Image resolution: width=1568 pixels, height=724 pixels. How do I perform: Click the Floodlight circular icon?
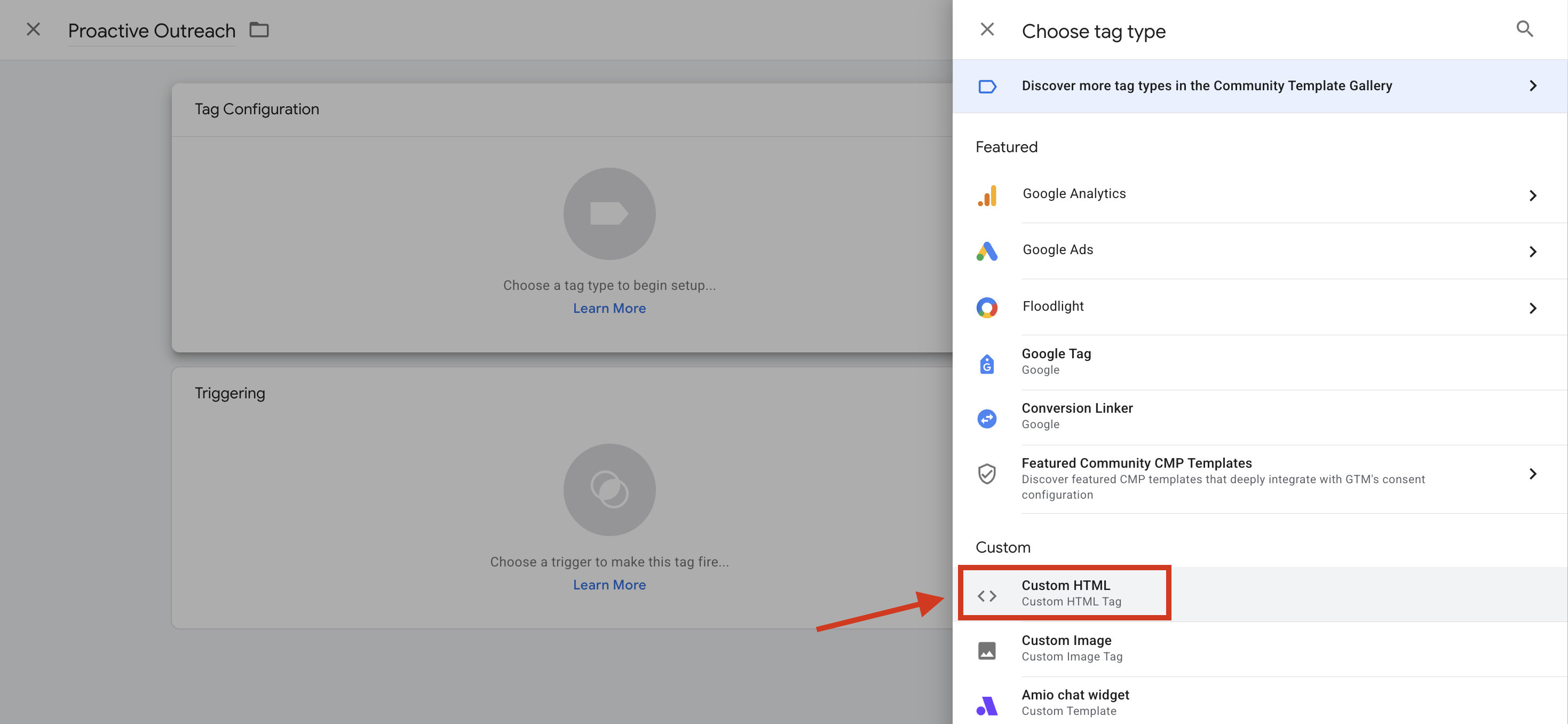click(987, 308)
